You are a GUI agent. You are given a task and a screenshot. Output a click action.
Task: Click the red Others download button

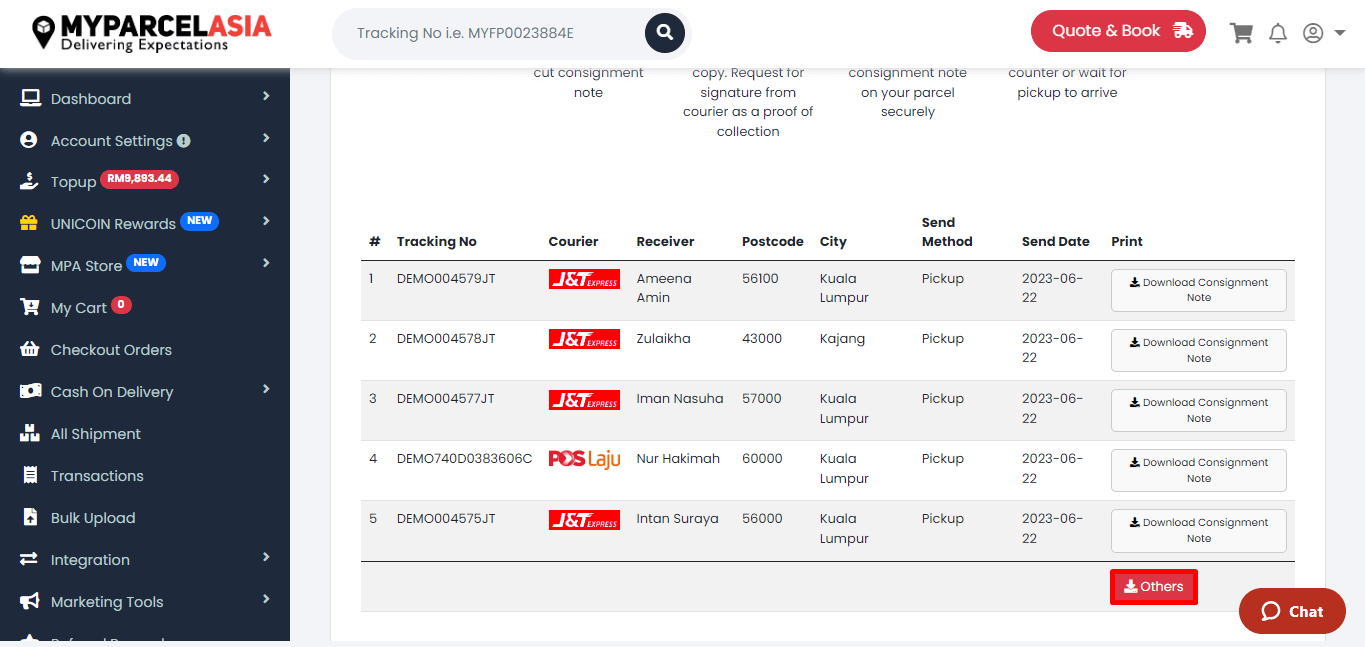pos(1153,587)
